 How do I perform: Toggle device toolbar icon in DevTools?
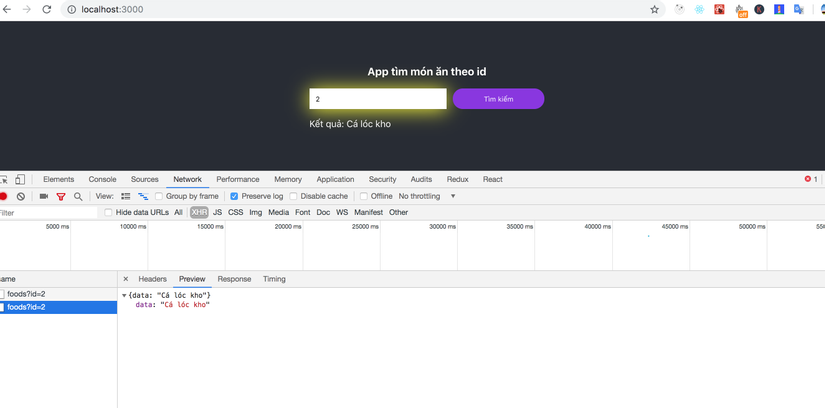(19, 180)
